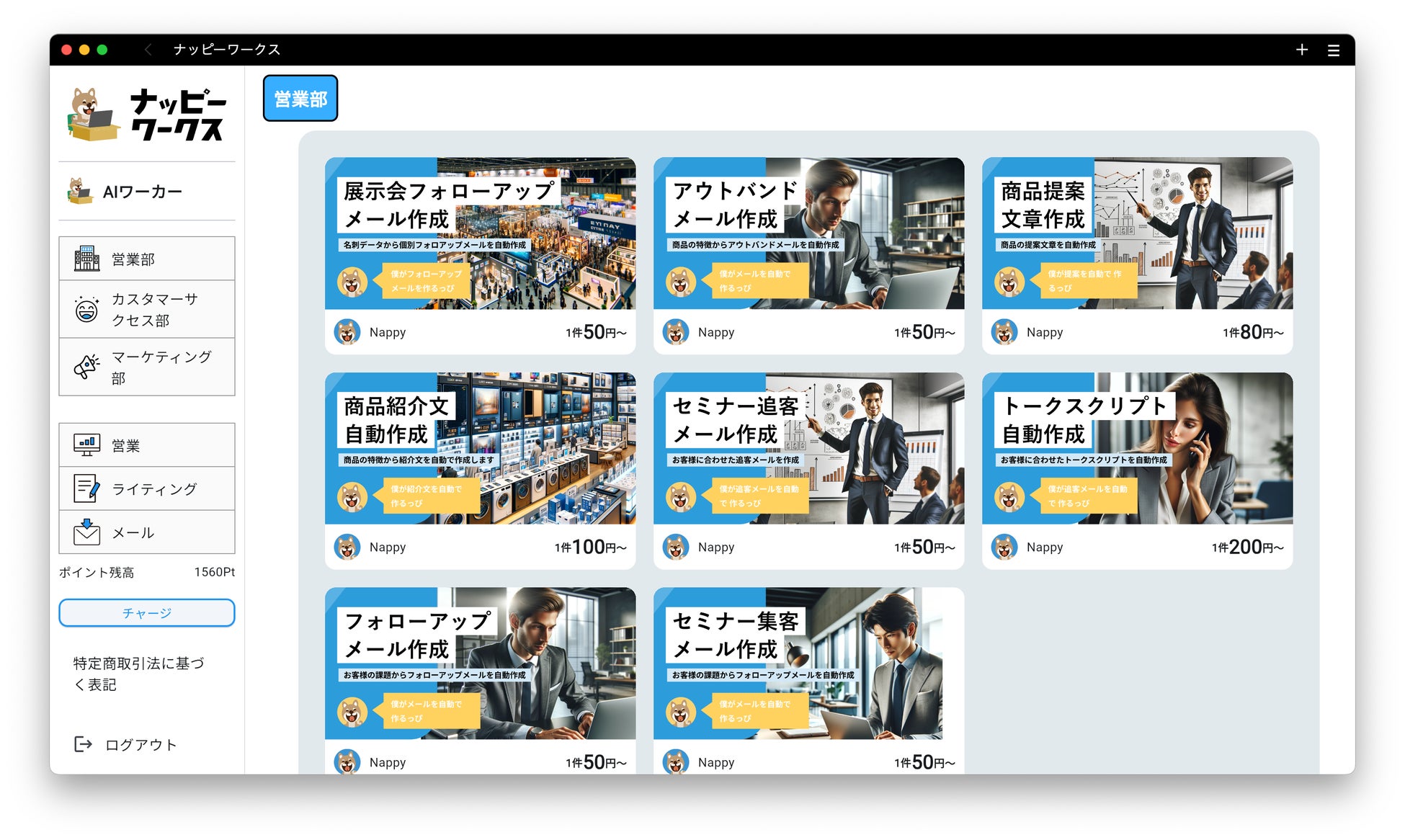Click the ナッピーワークス logo in sidebar
This screenshot has width=1405, height=840.
[147, 115]
